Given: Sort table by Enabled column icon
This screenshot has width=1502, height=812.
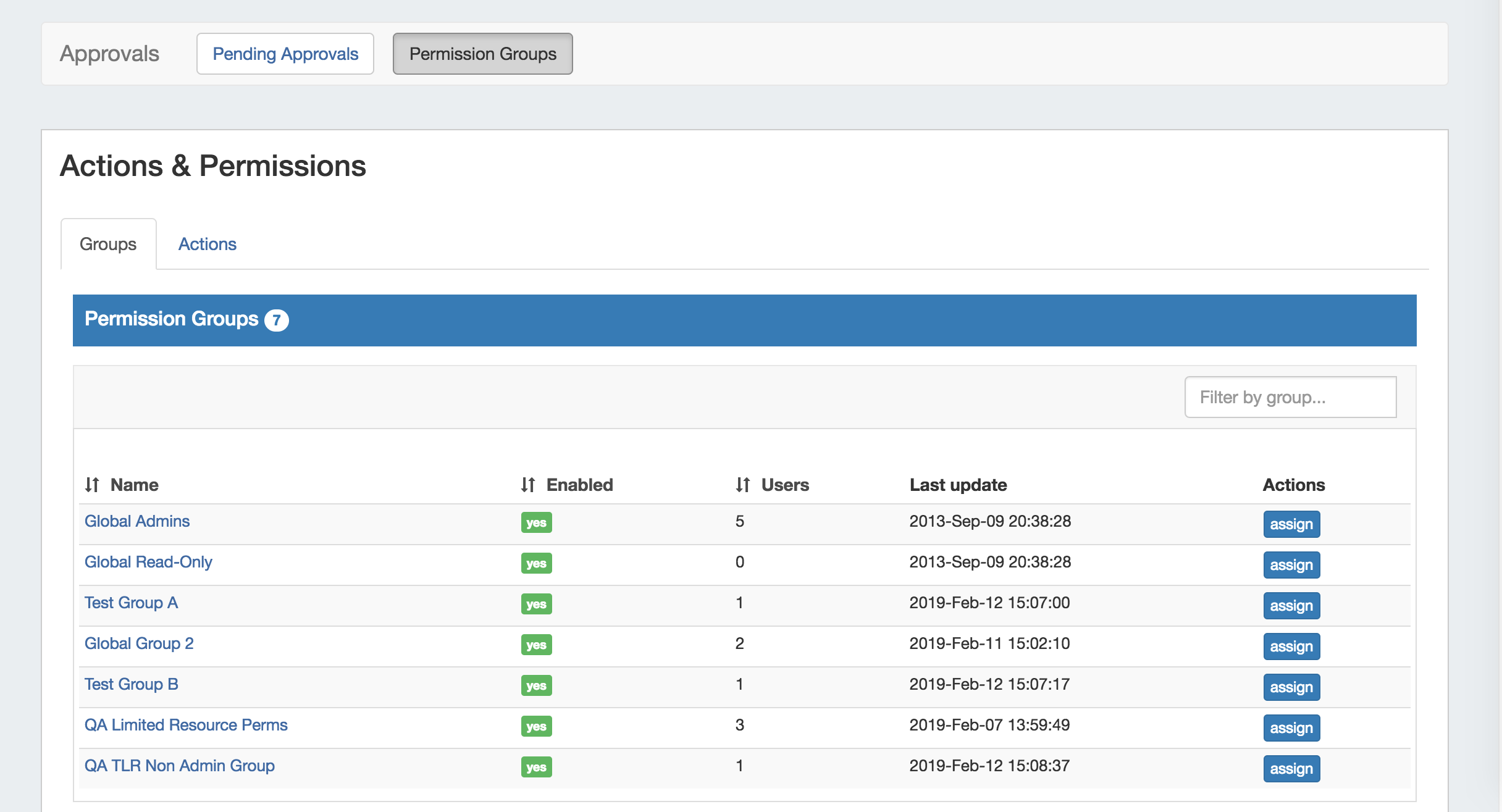Looking at the screenshot, I should 527,485.
